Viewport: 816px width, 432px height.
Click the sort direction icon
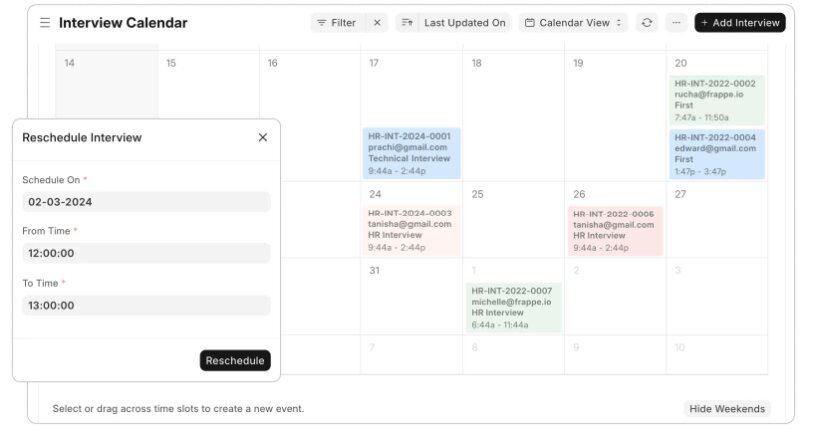click(x=406, y=23)
